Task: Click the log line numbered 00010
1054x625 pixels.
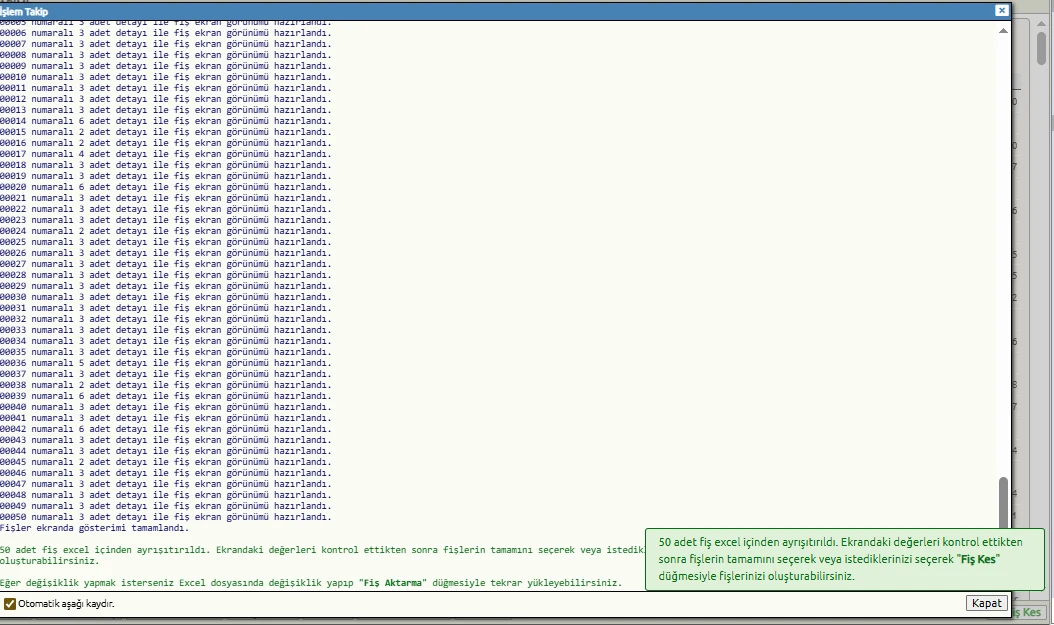Action: [x=165, y=77]
